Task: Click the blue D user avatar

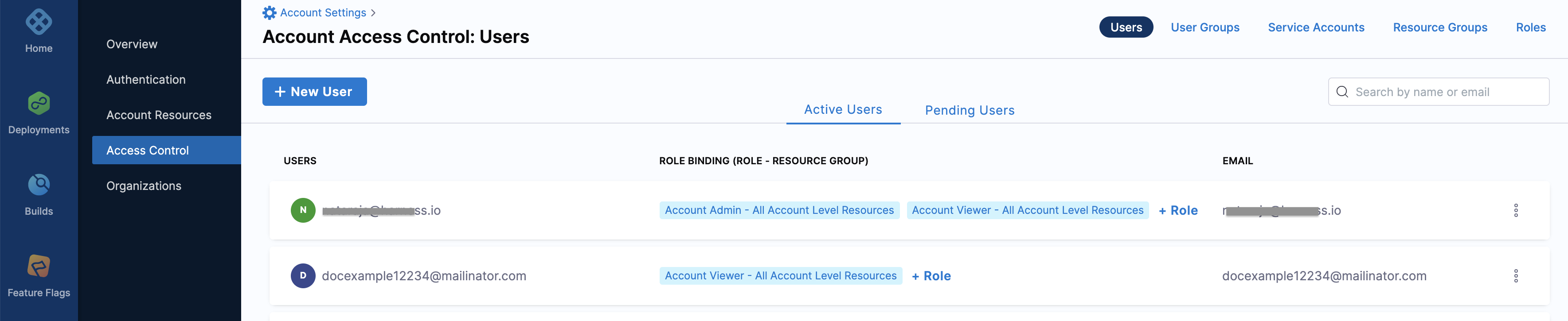Action: point(303,276)
